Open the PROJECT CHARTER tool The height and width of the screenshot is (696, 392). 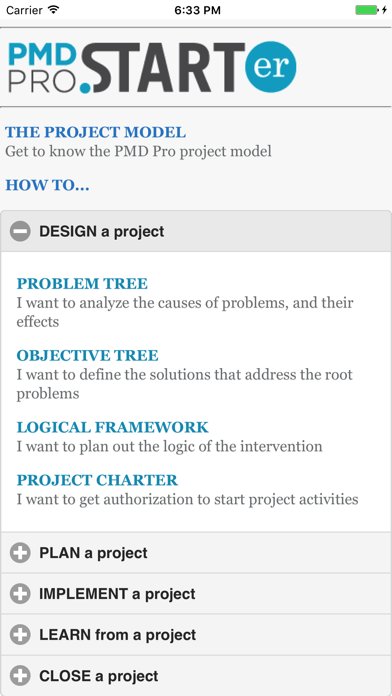97,480
